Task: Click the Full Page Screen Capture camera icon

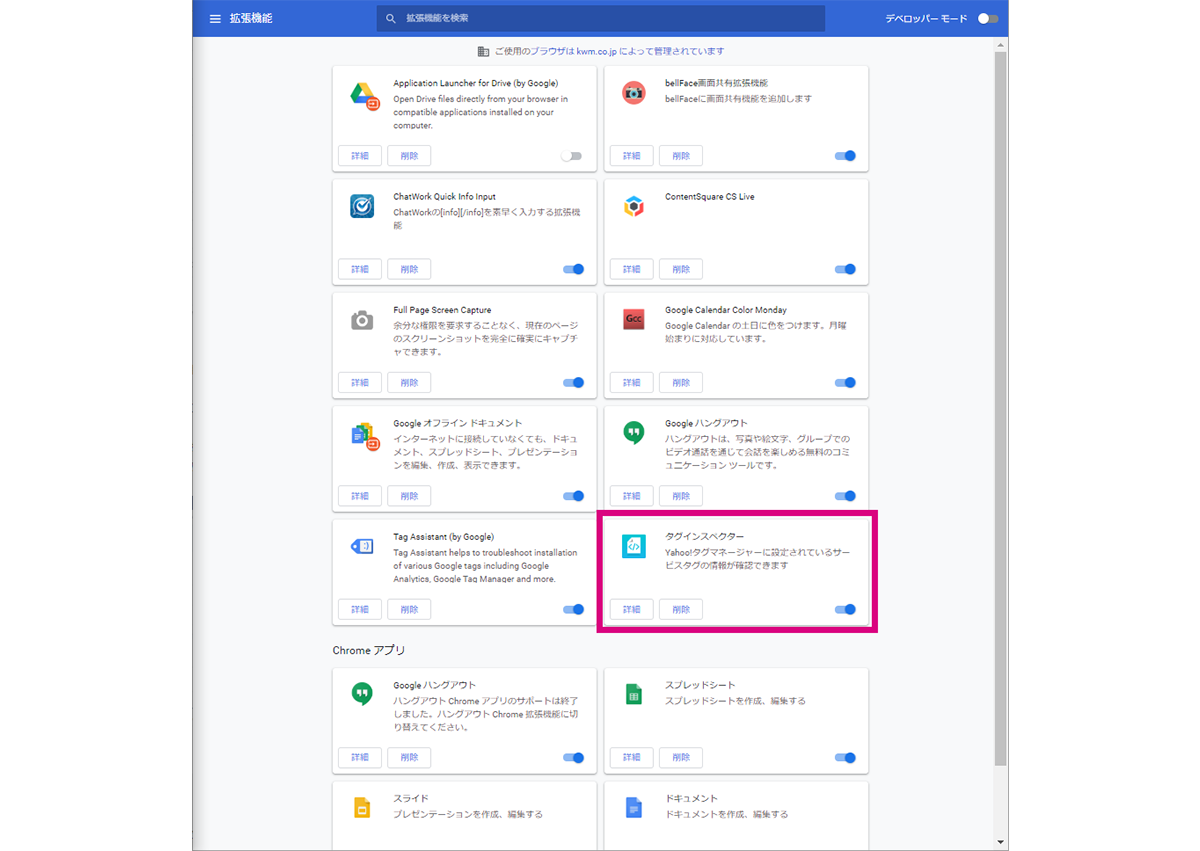Action: 362,320
